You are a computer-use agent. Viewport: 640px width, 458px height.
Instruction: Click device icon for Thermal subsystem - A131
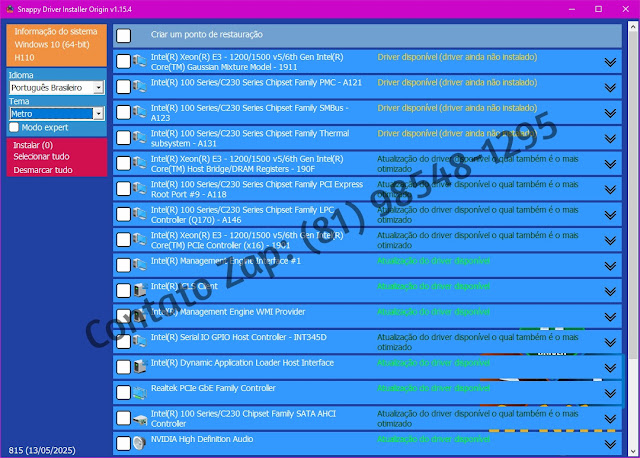click(x=140, y=138)
